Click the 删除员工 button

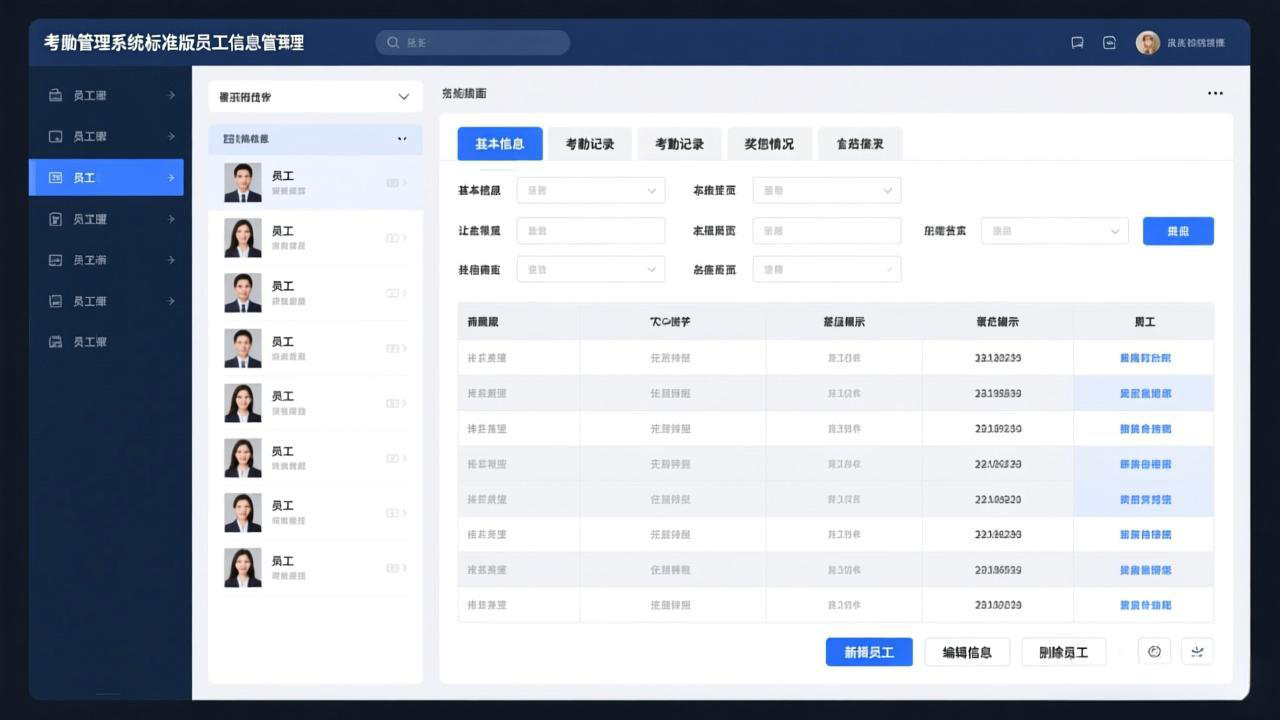click(x=1063, y=652)
